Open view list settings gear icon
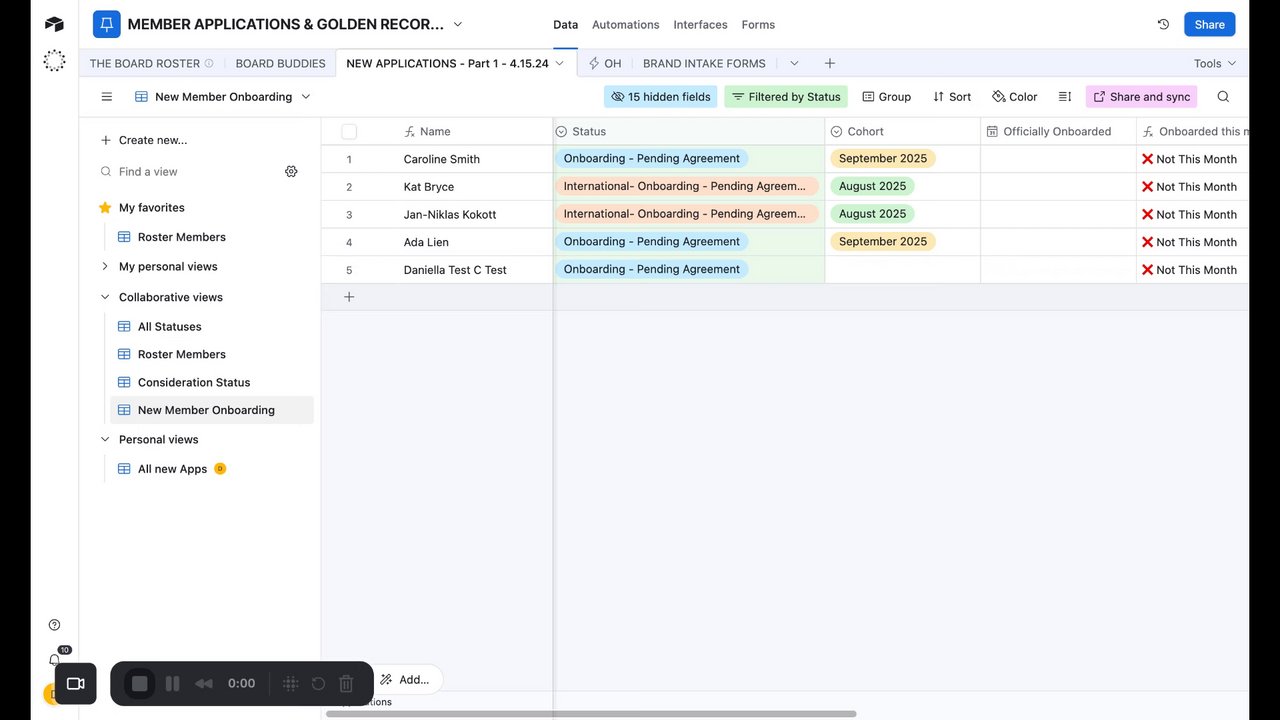Viewport: 1280px width, 720px height. pyautogui.click(x=291, y=172)
